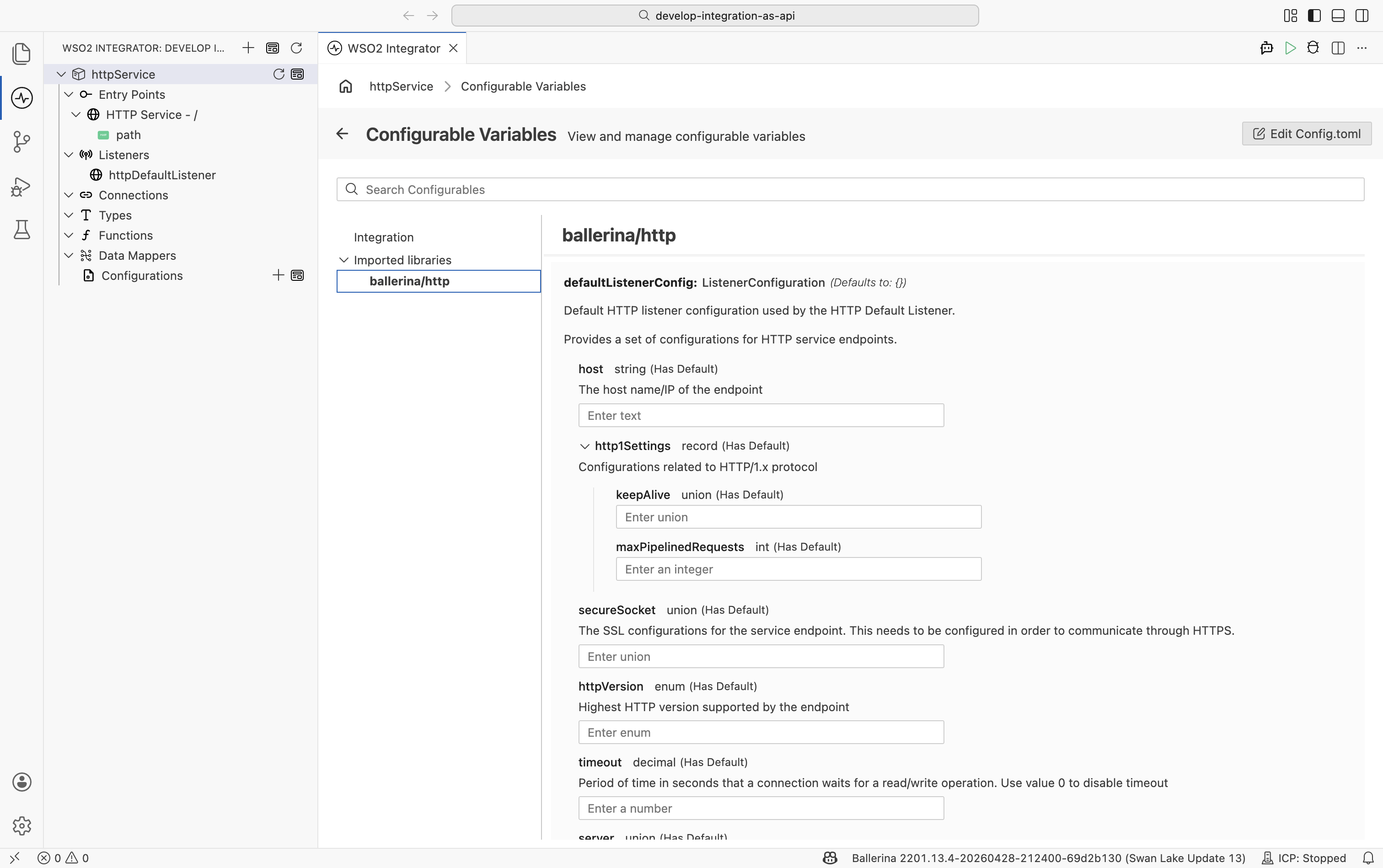
Task: Click the view icon beside Configurations row
Action: pyautogui.click(x=297, y=276)
